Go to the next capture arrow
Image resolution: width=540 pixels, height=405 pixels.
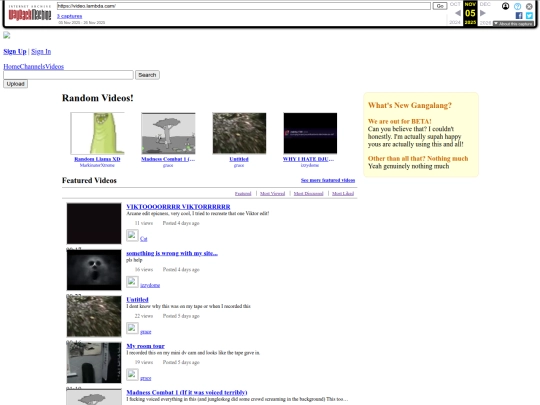pyautogui.click(x=483, y=13)
